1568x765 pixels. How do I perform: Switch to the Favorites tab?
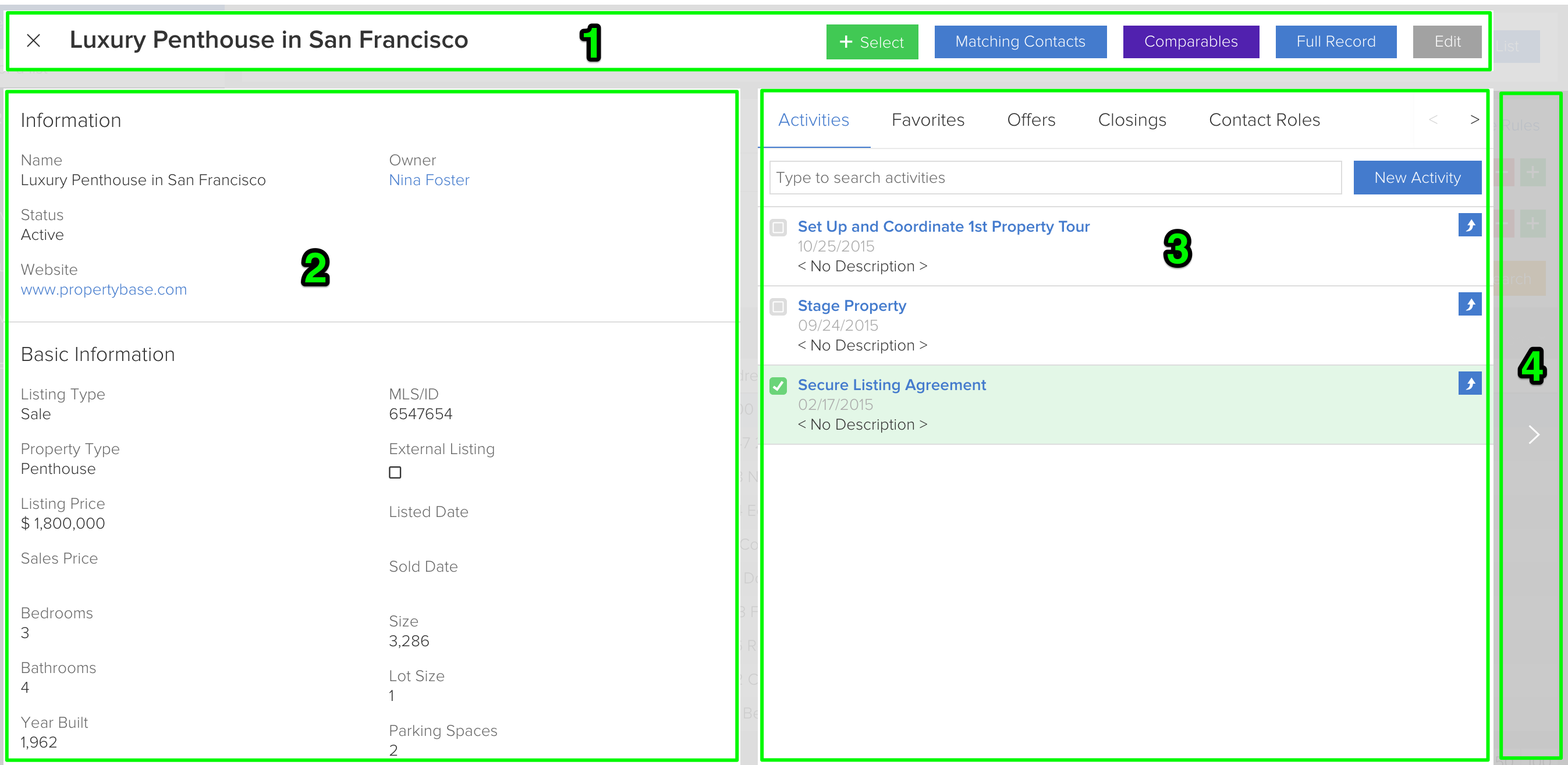pyautogui.click(x=928, y=119)
